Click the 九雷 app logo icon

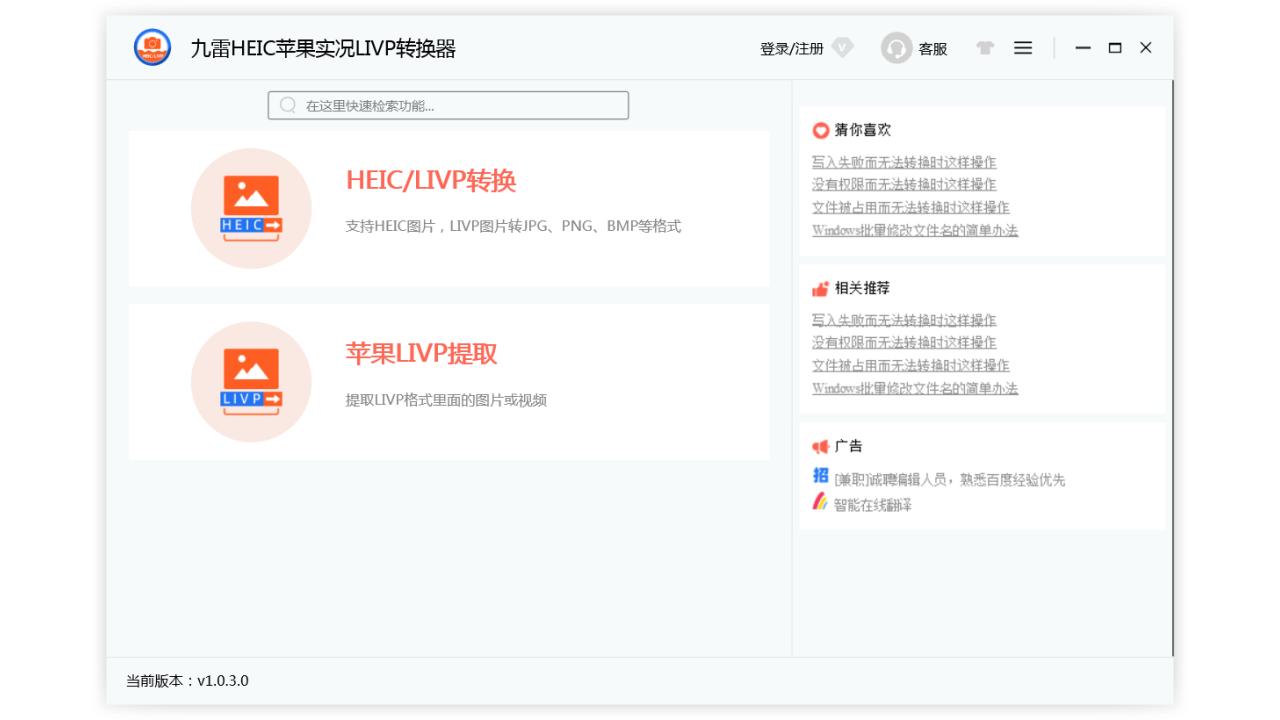pos(152,47)
